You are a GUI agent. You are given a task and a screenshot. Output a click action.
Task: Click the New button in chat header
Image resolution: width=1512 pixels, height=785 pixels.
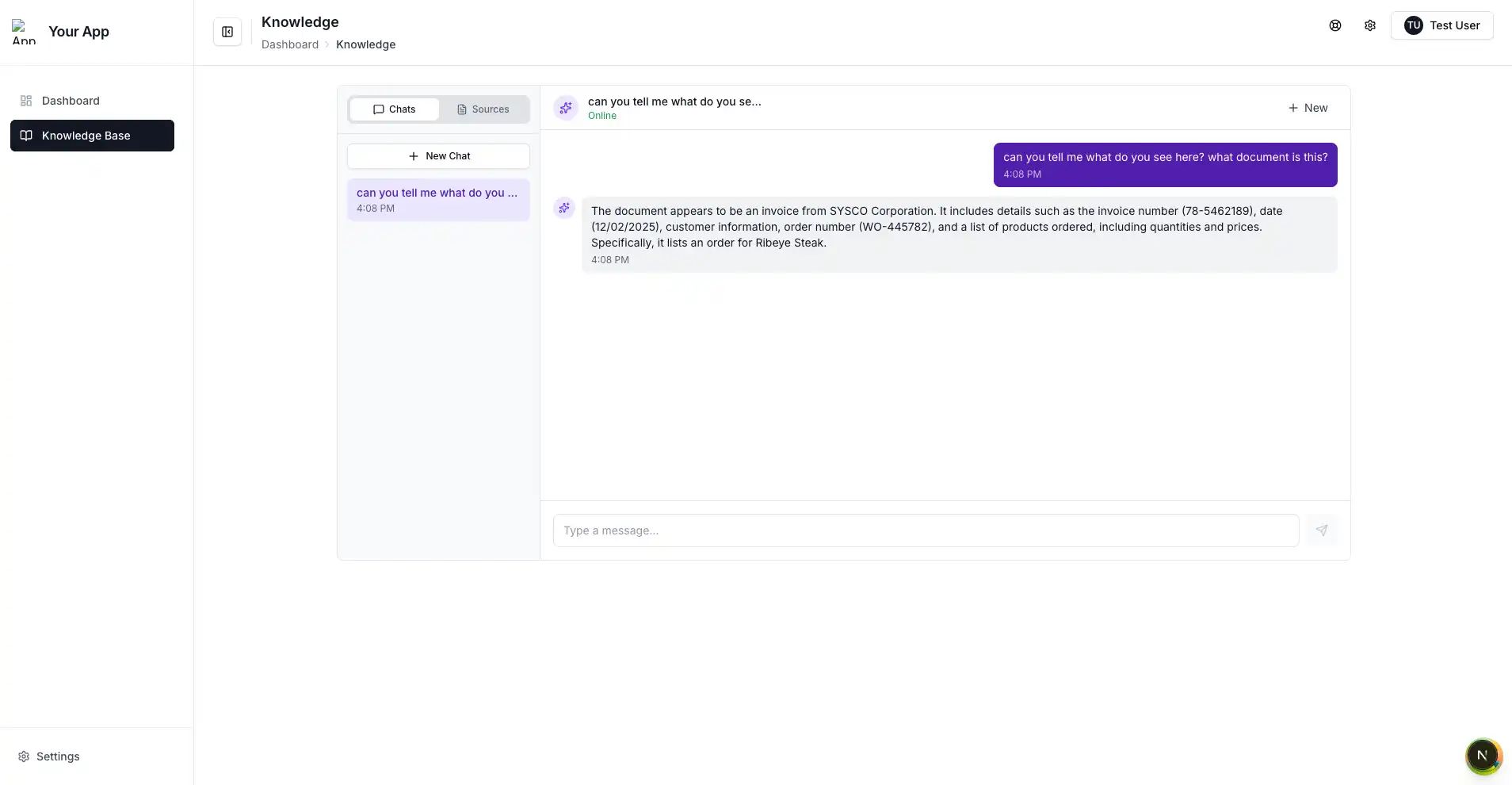tap(1308, 108)
